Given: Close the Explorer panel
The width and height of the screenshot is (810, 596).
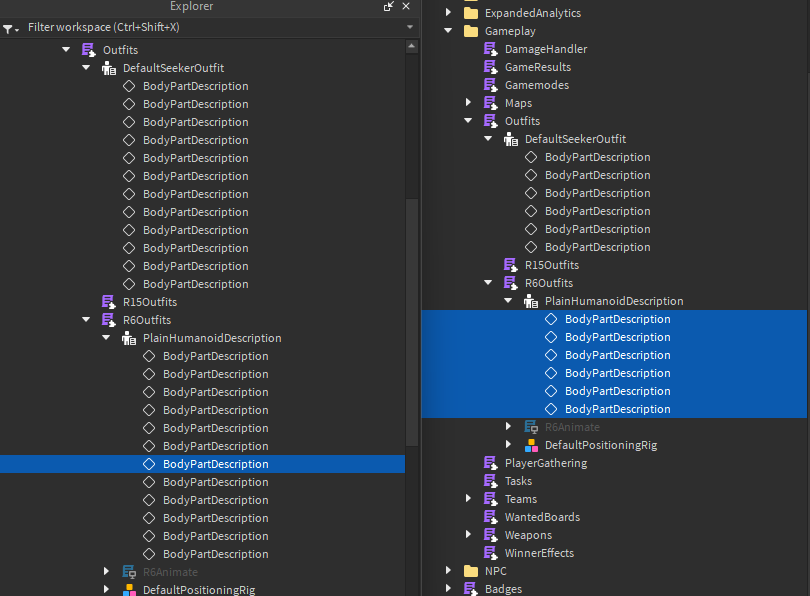Looking at the screenshot, I should click(x=404, y=7).
